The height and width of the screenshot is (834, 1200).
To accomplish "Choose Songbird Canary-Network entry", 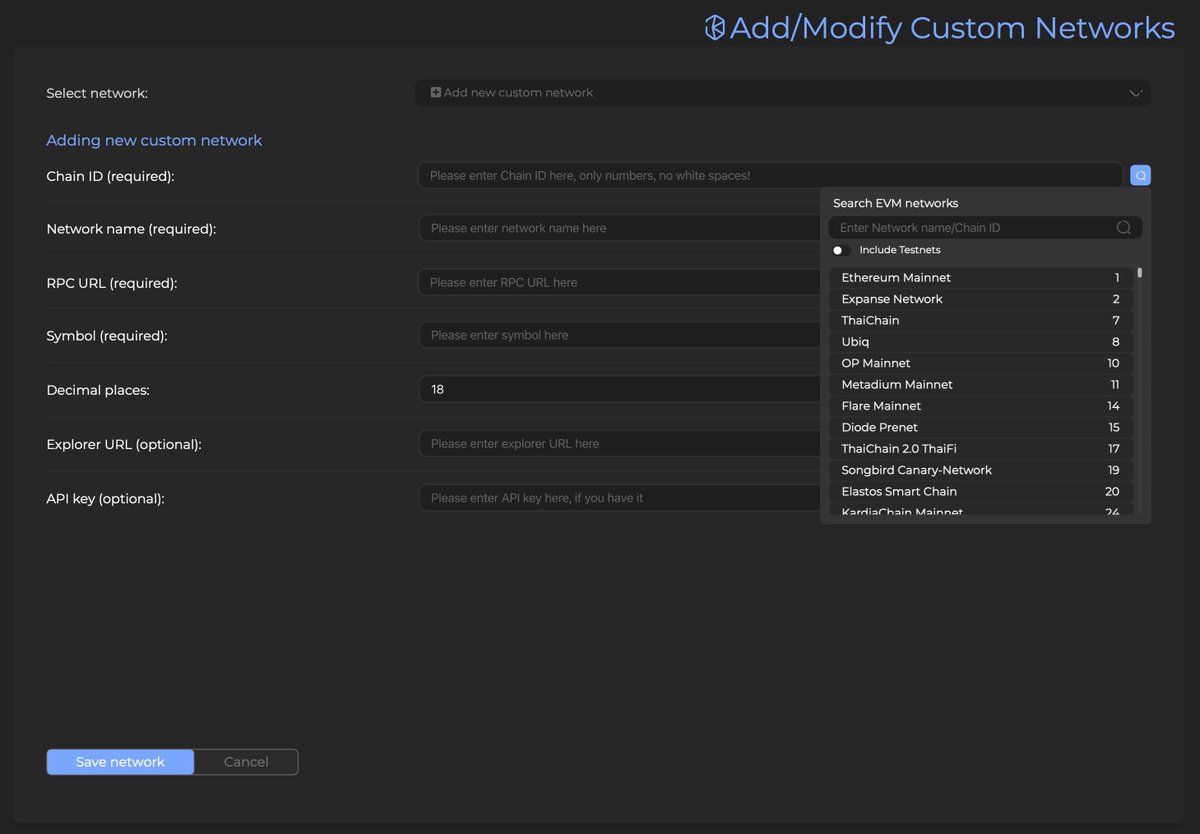I will point(981,470).
